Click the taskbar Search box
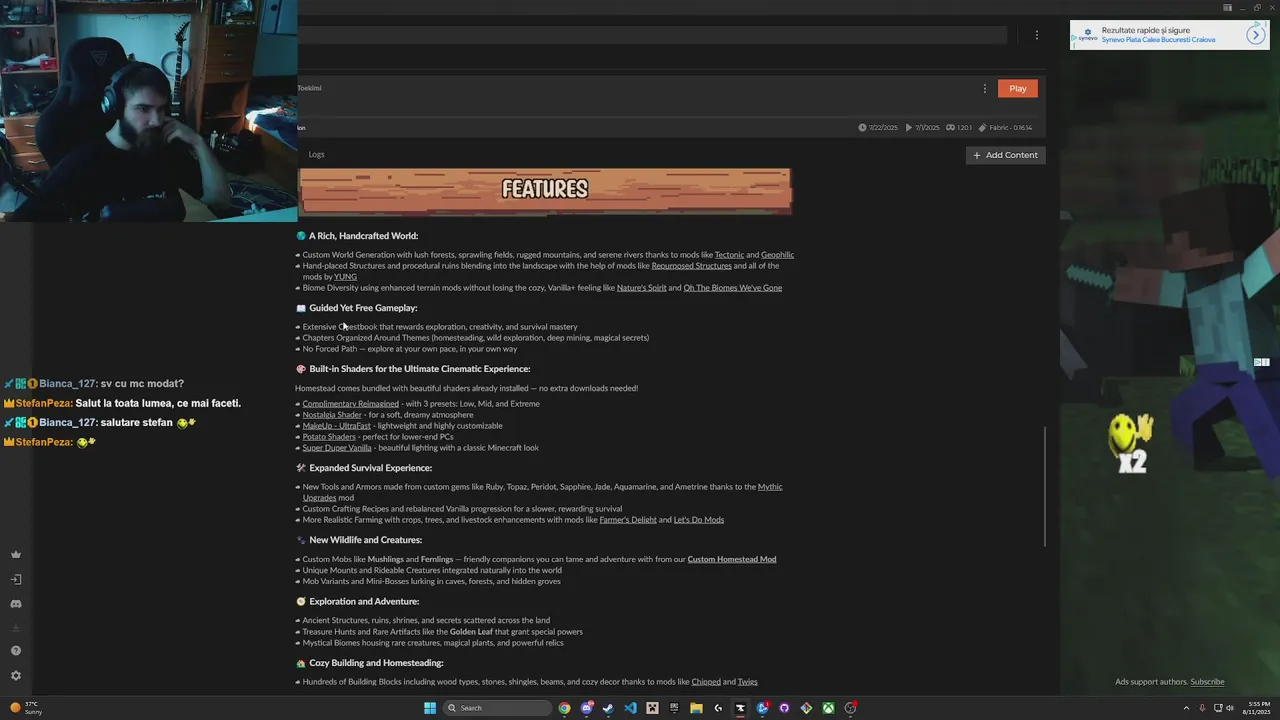This screenshot has width=1280, height=720. [497, 708]
